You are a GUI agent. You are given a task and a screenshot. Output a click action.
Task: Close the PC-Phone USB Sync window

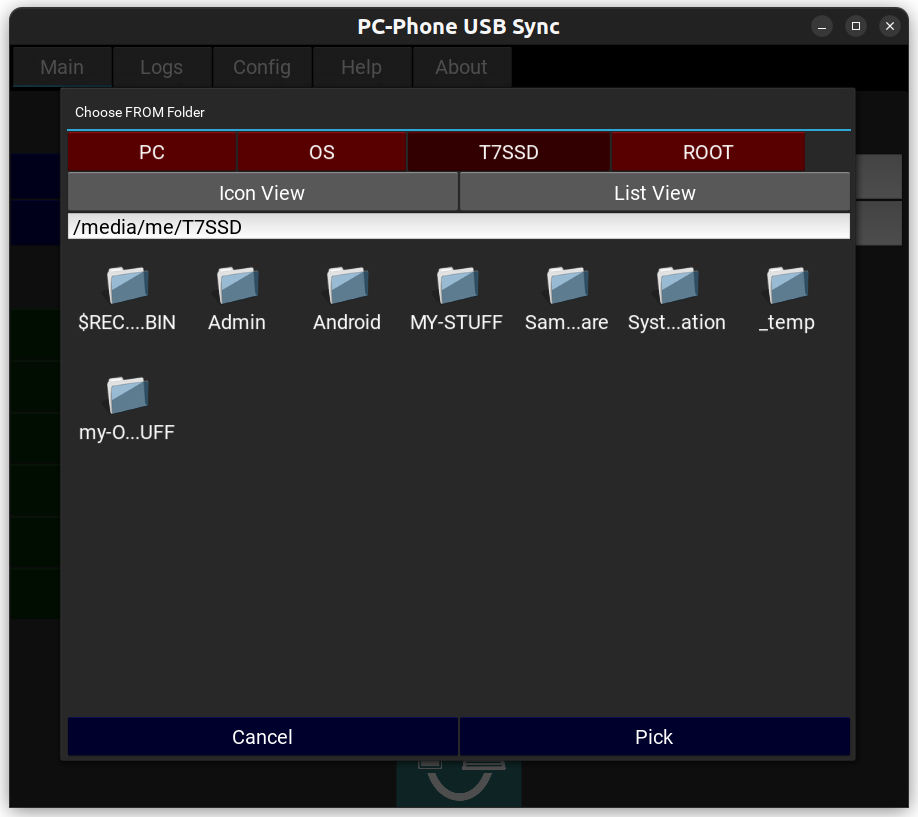point(889,26)
